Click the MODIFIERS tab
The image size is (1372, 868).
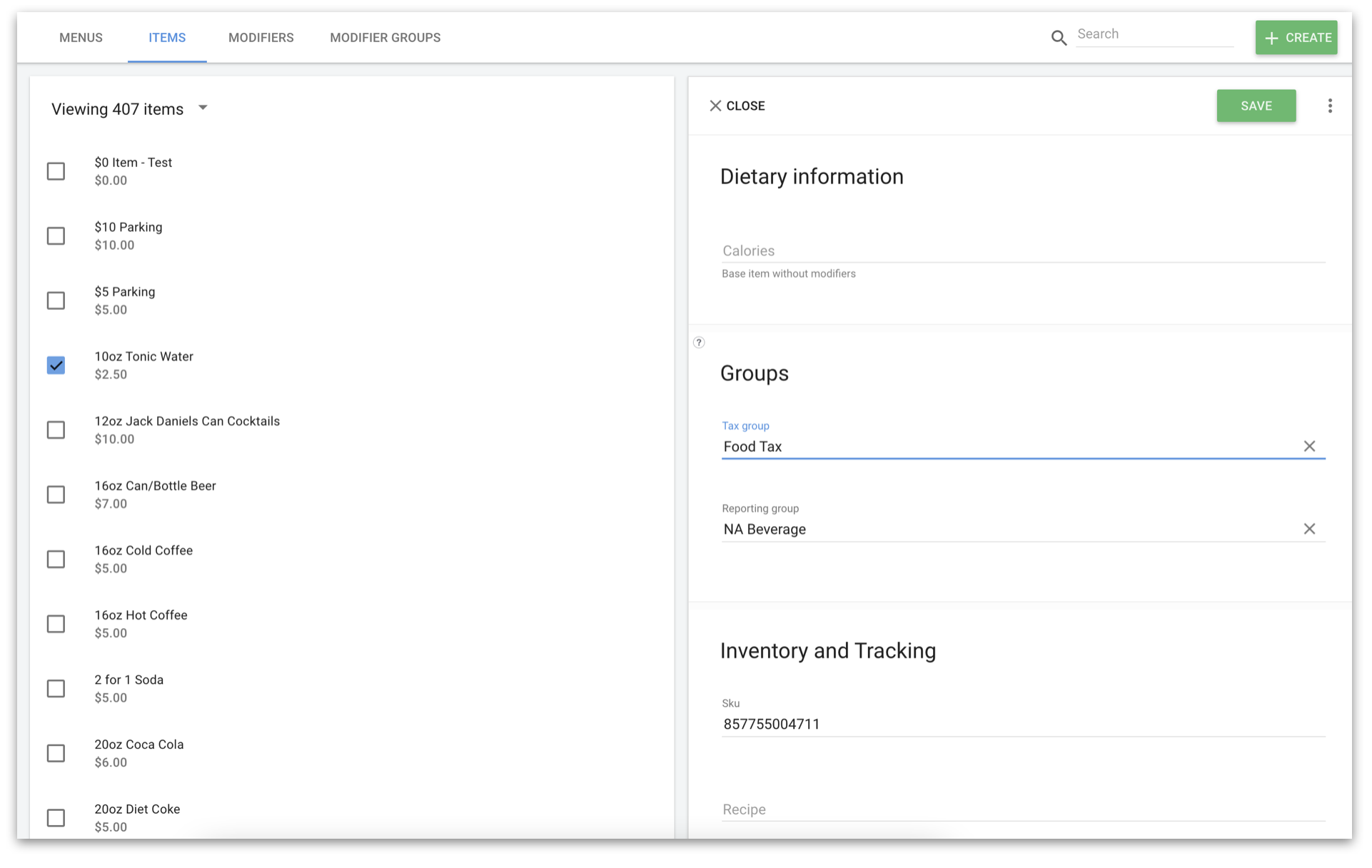pos(261,38)
